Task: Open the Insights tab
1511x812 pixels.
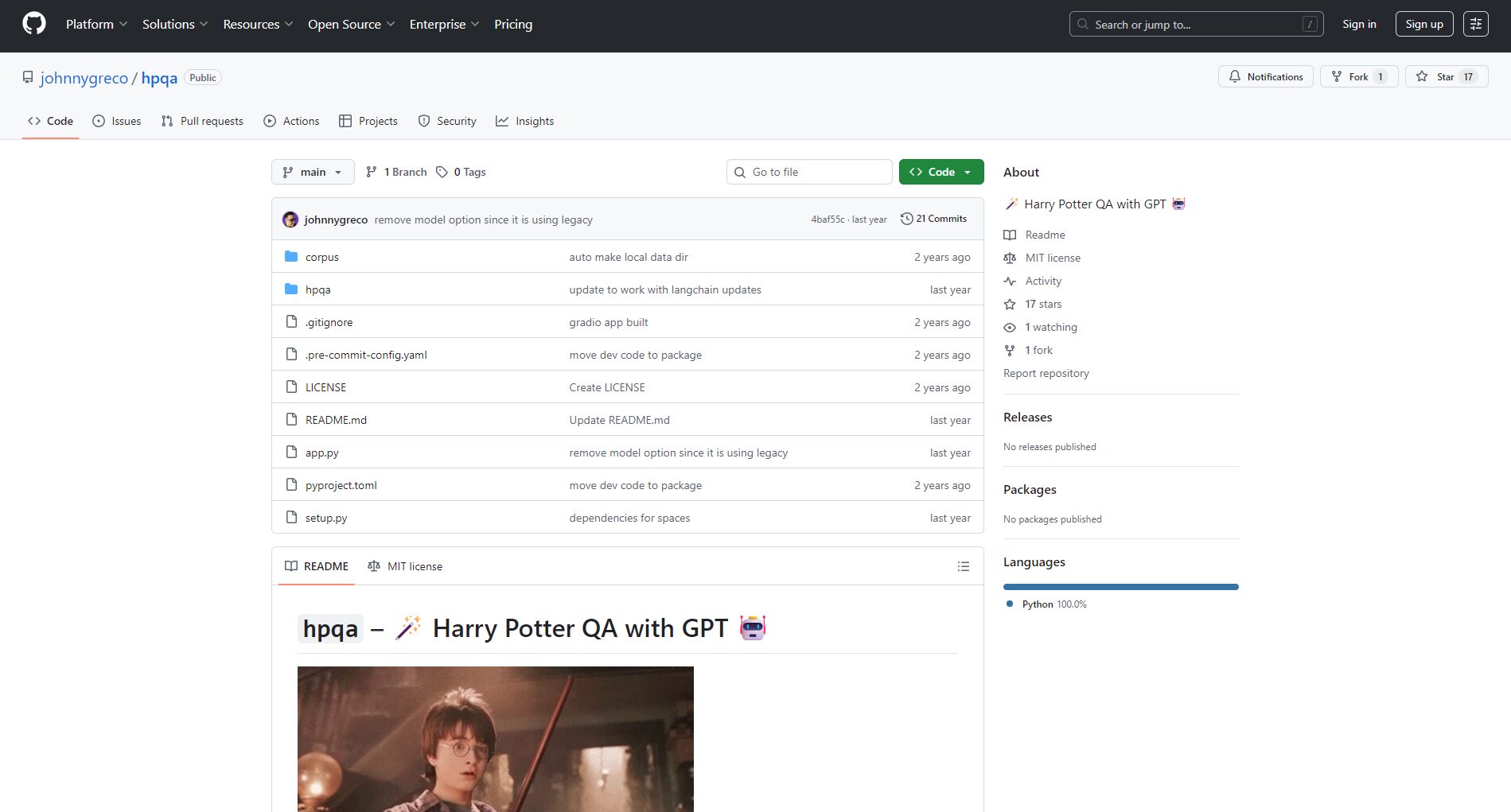Action: coord(525,121)
